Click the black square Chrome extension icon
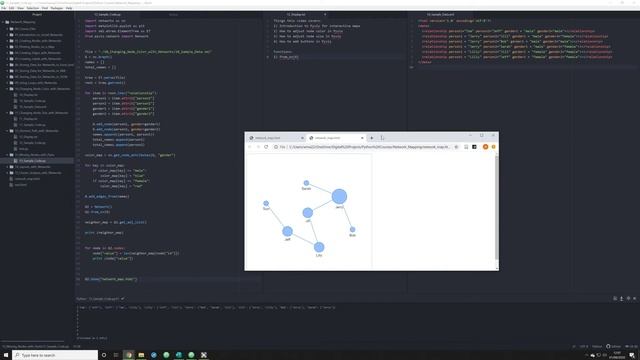Viewport: 640px width, 360px height. (x=474, y=147)
